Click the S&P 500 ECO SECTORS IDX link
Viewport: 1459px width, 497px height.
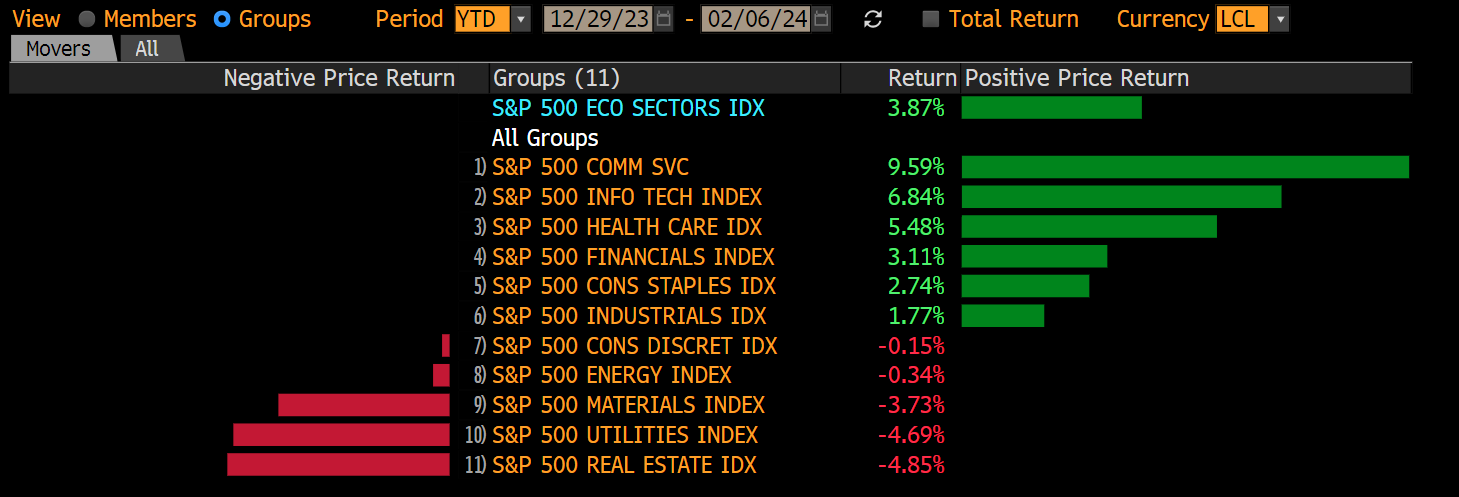point(628,108)
